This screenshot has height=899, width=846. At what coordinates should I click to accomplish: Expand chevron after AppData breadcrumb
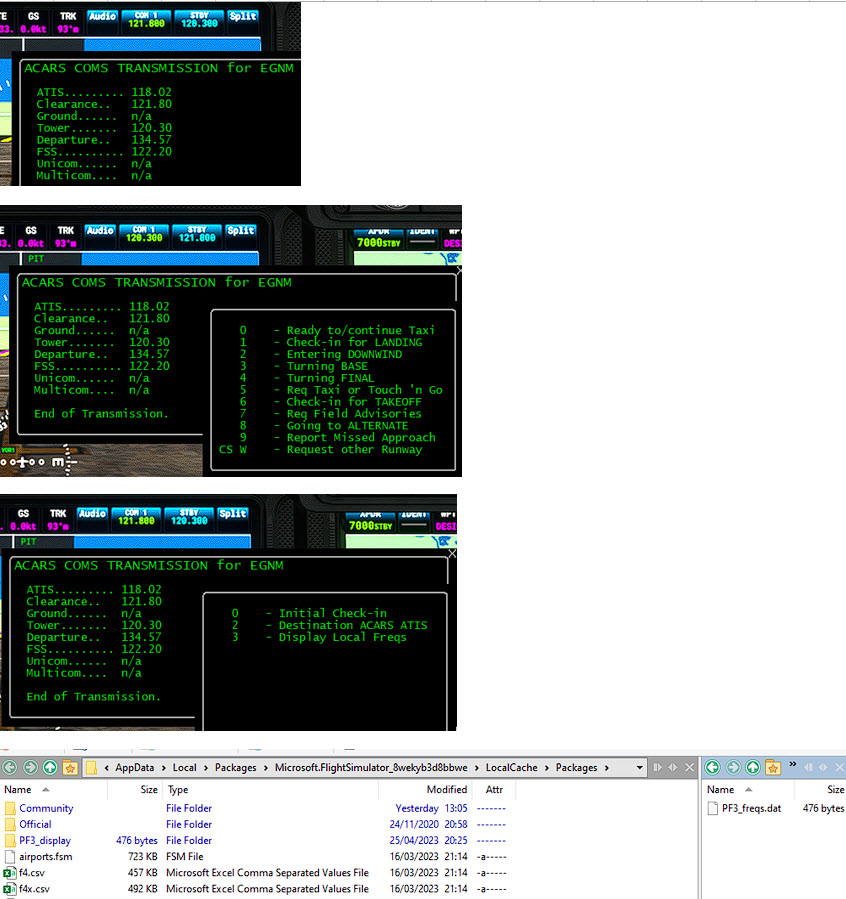click(x=163, y=768)
